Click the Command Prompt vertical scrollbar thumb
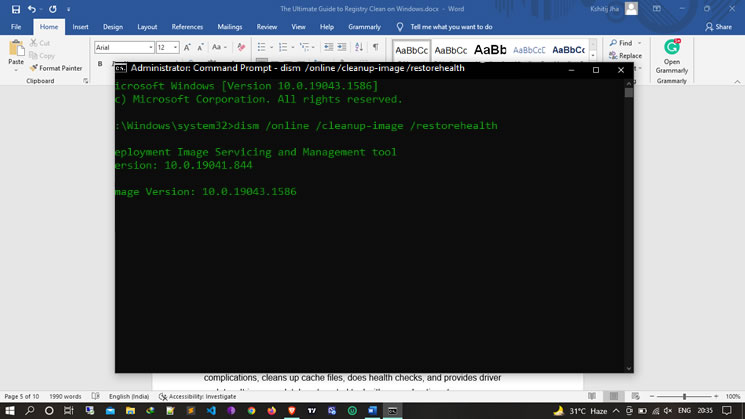 click(629, 93)
